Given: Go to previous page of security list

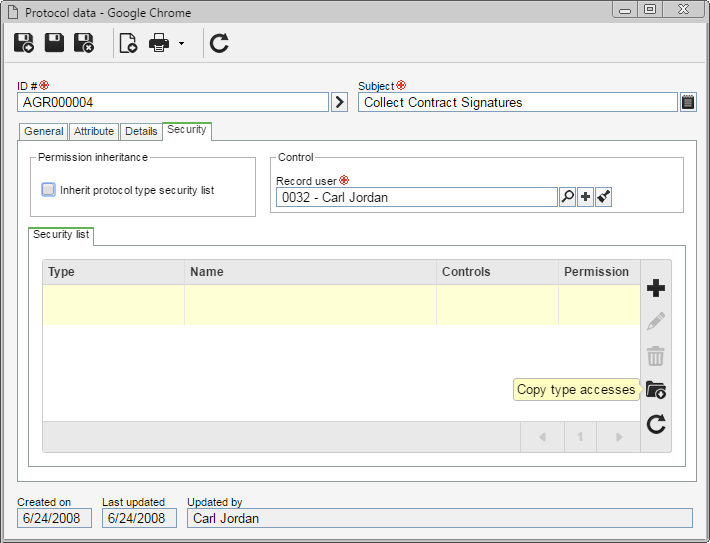Looking at the screenshot, I should point(542,437).
